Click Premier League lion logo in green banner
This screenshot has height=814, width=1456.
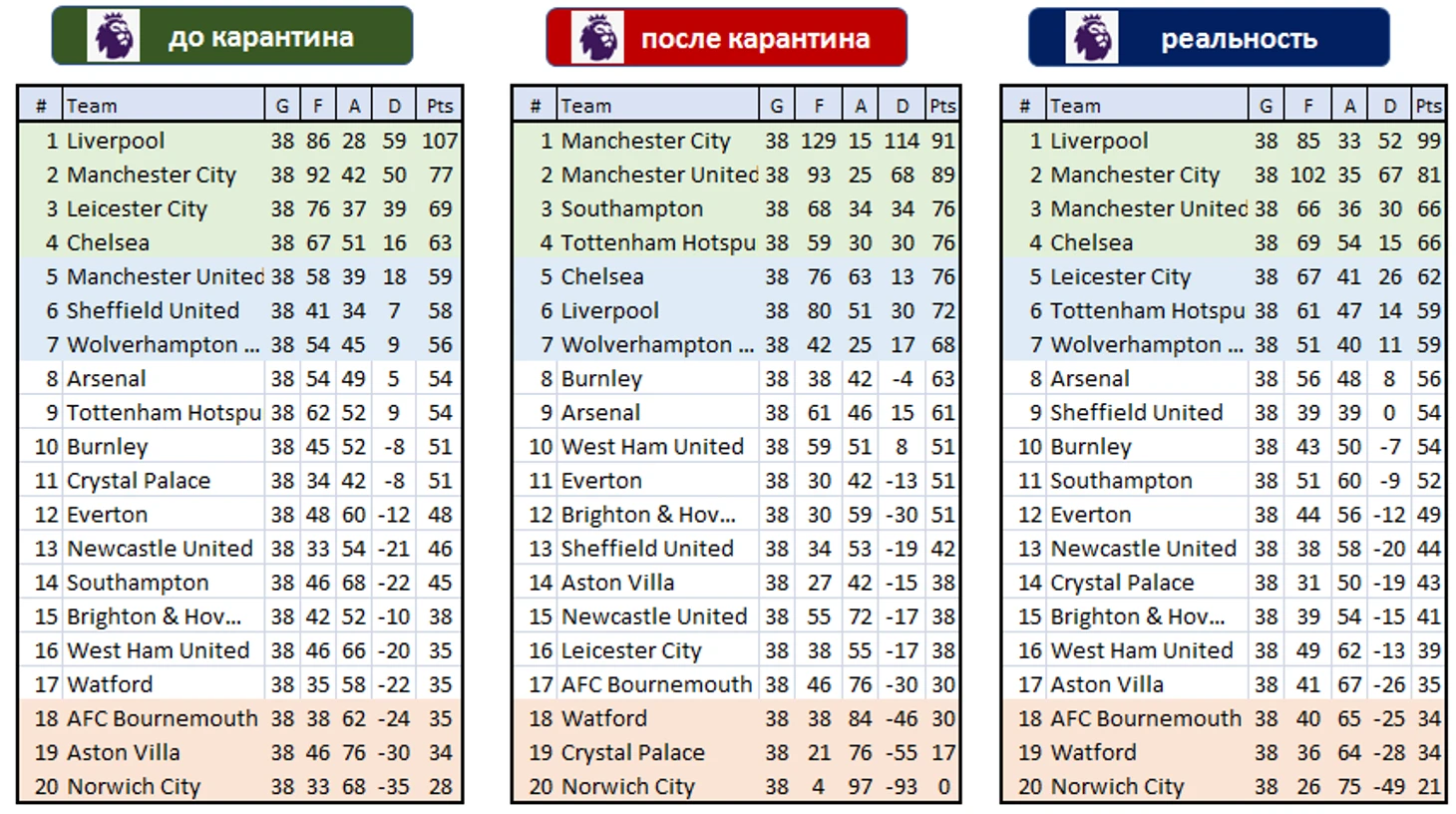click(x=113, y=36)
